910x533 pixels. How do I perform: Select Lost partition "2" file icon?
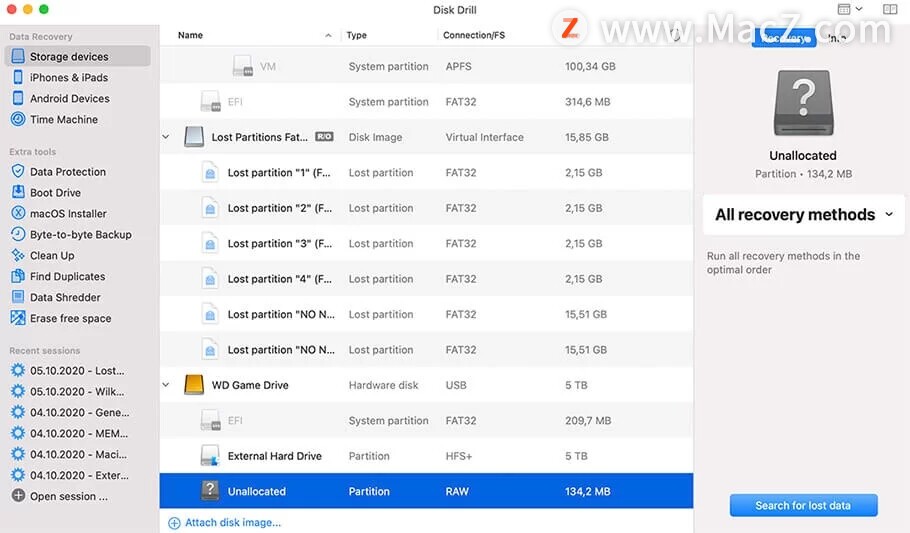coord(210,208)
